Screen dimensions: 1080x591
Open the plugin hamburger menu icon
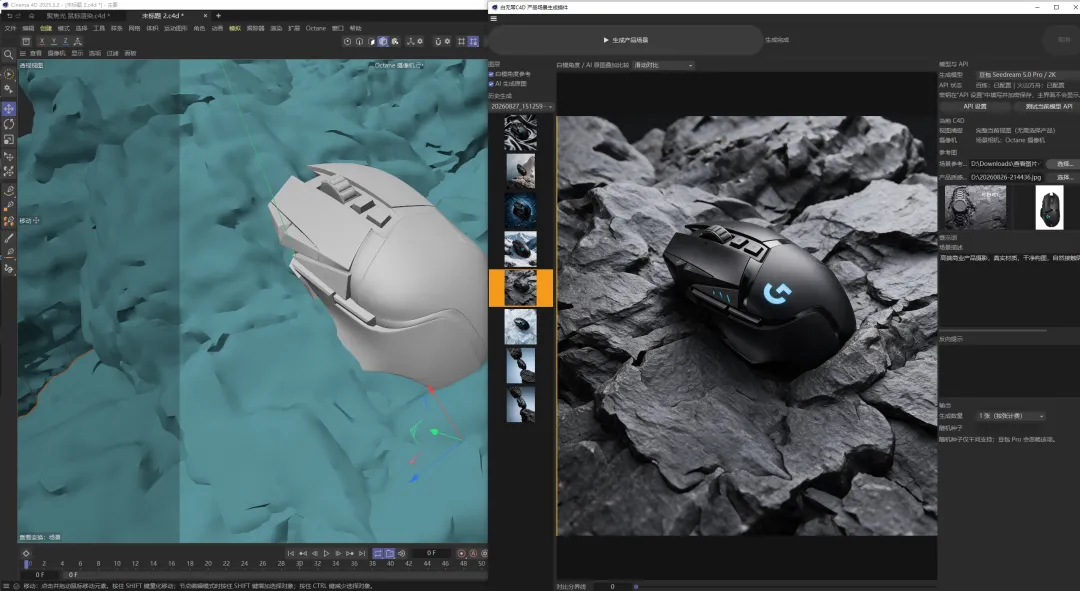[493, 19]
